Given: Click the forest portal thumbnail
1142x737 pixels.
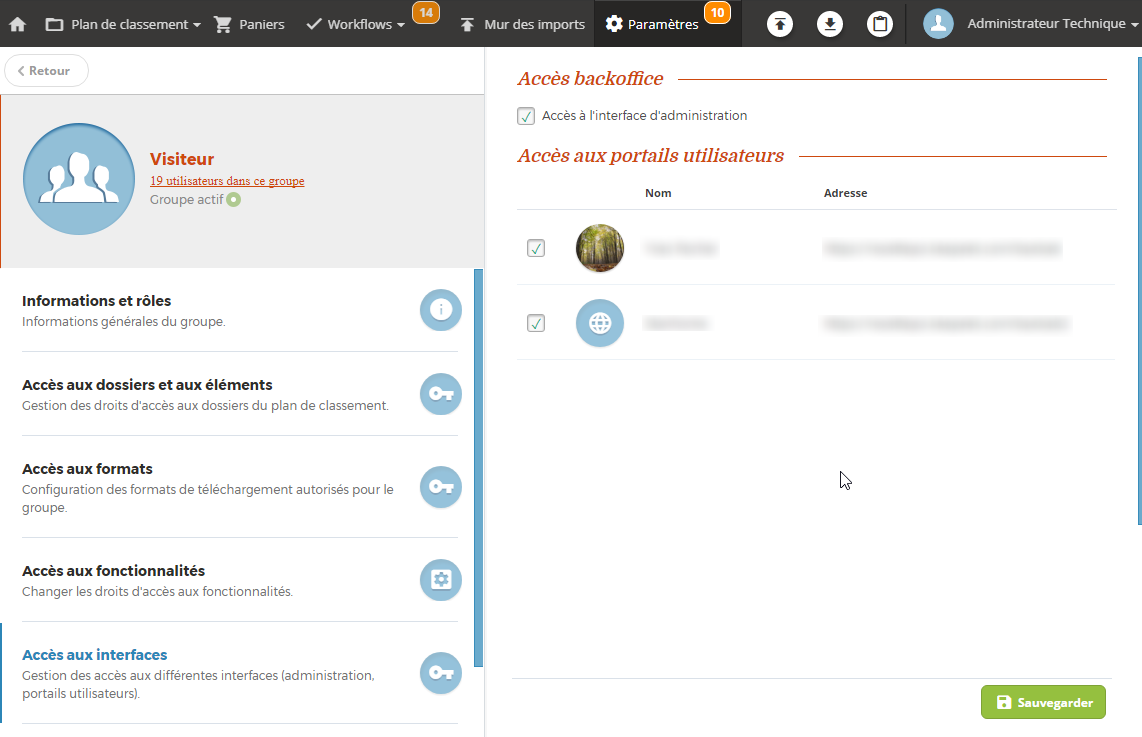Looking at the screenshot, I should coord(600,248).
